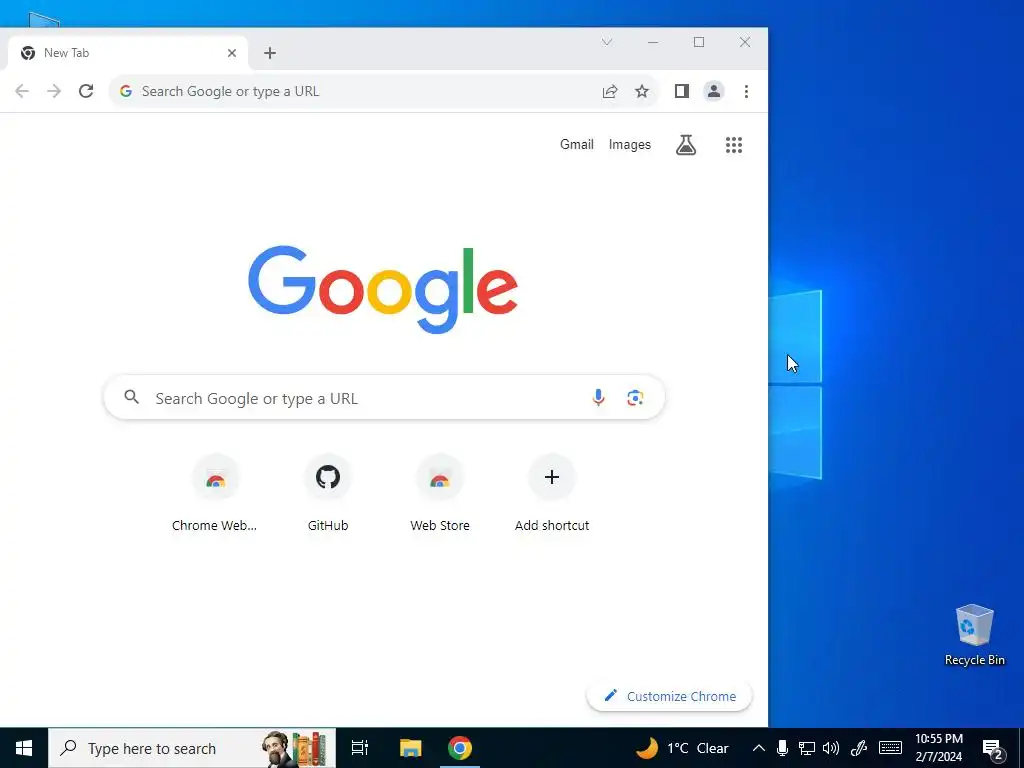Open the touch keyboard tray icon

coord(890,748)
